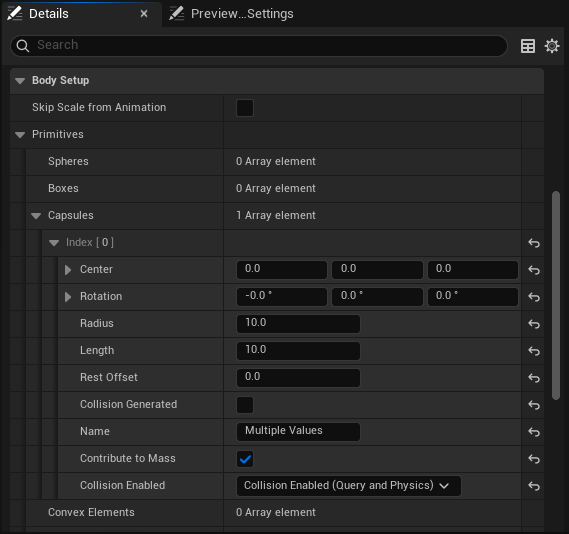Click the Details panel vertical scrollbar

(x=556, y=296)
